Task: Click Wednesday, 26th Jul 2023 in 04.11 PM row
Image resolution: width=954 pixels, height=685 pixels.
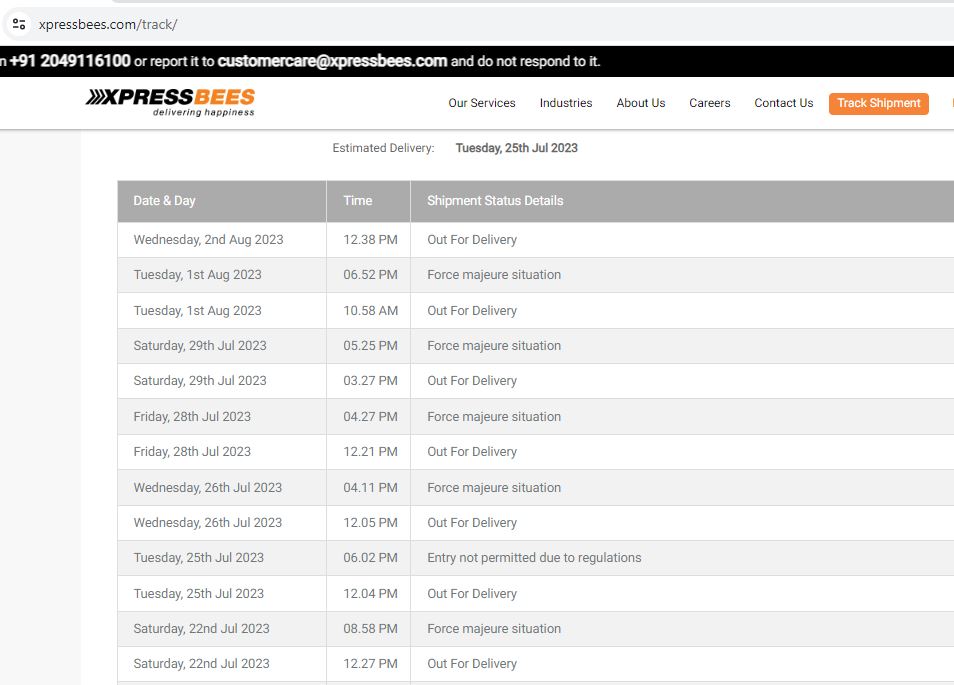Action: (x=208, y=488)
